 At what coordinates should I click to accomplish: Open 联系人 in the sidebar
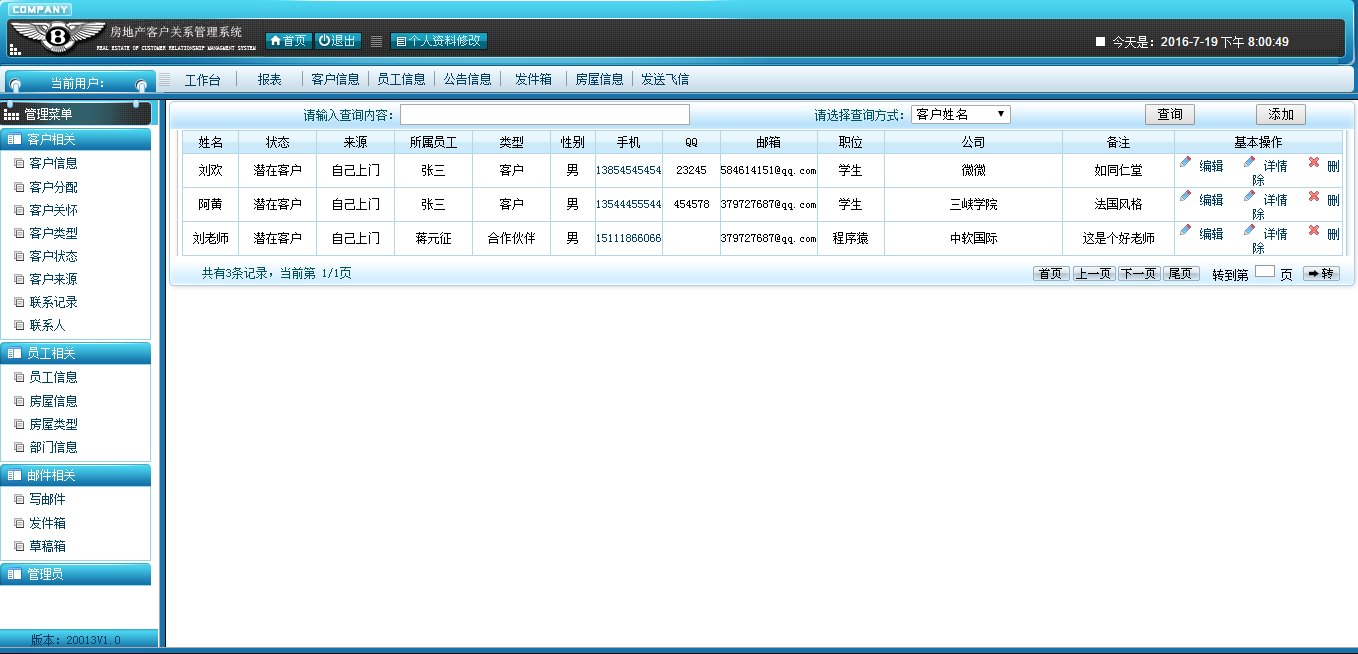coord(48,325)
